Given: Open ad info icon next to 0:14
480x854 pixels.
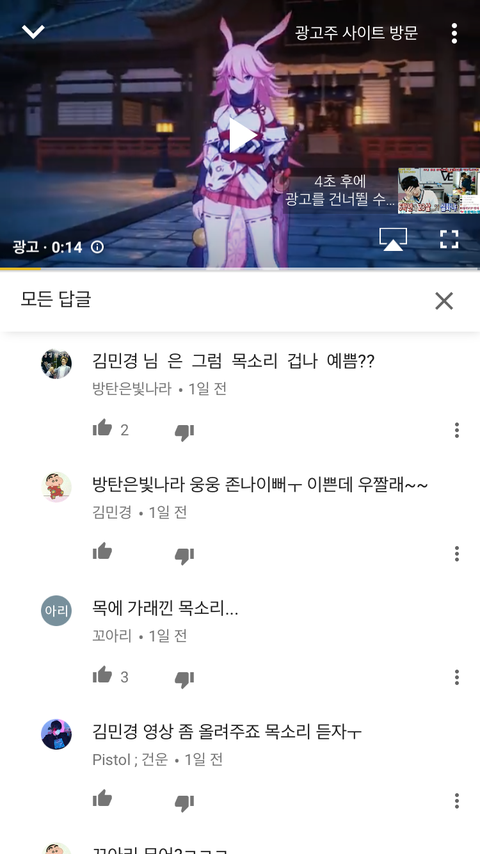Looking at the screenshot, I should point(98,247).
